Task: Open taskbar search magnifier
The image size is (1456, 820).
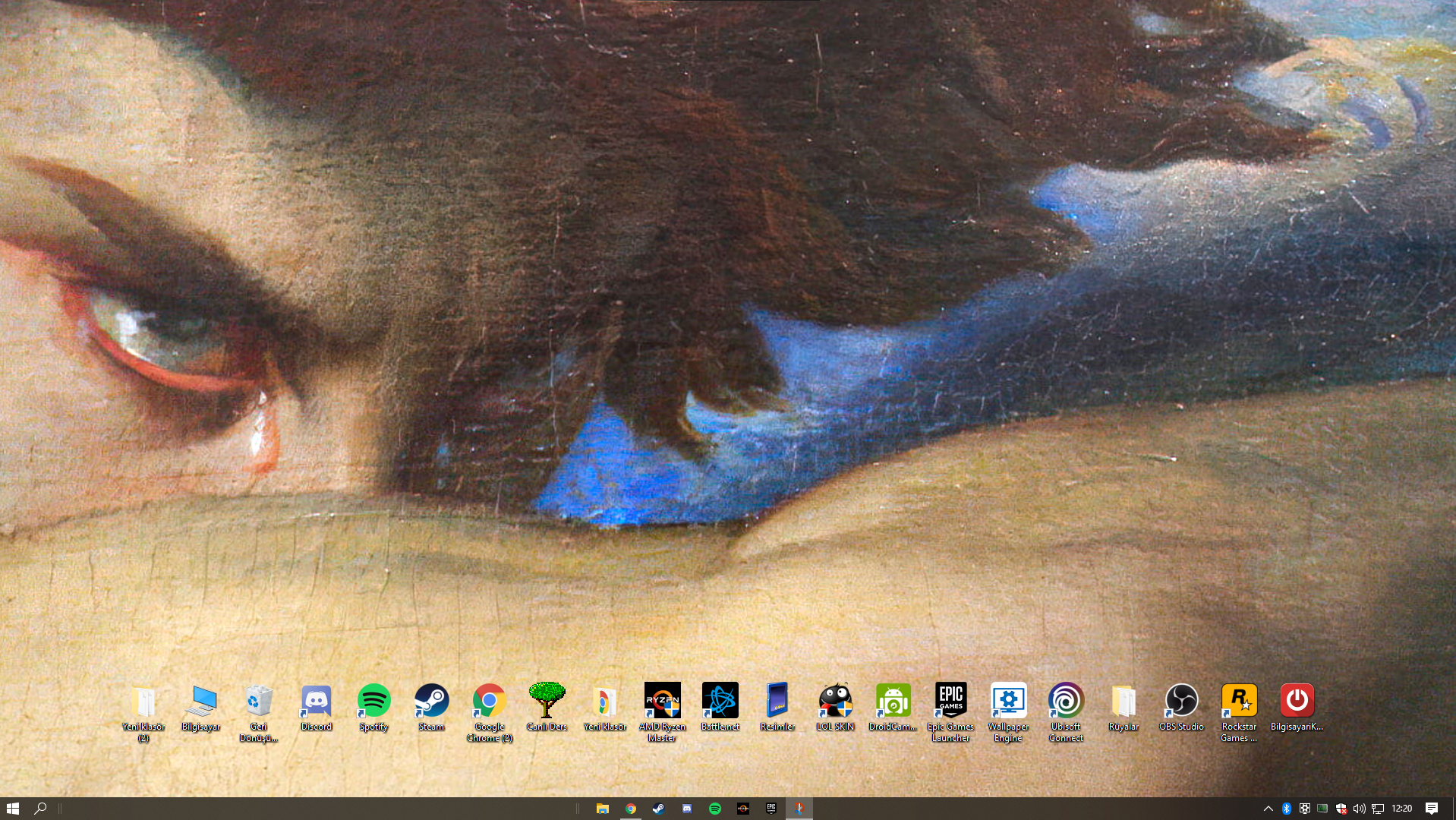Action: point(40,809)
